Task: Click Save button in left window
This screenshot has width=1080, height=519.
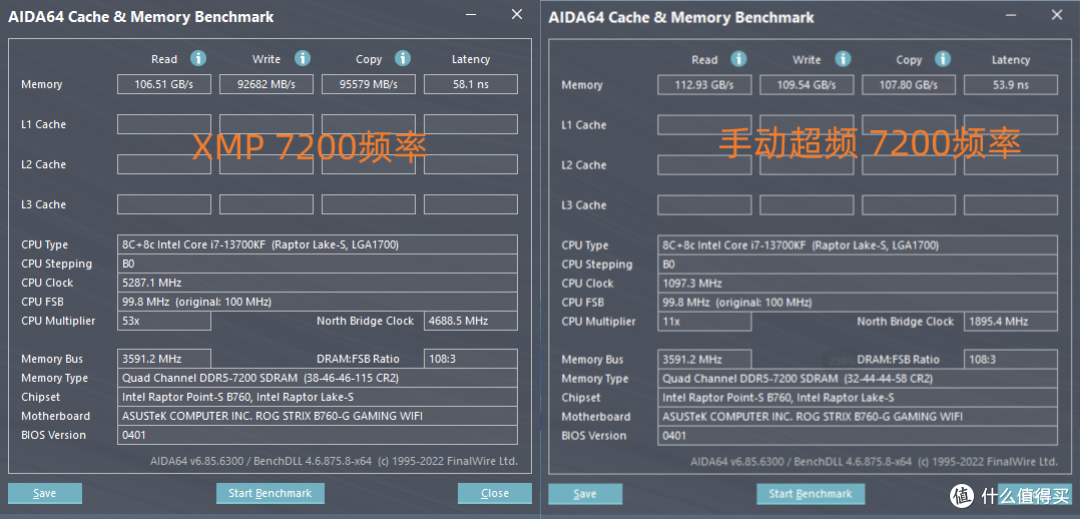Action: click(45, 494)
